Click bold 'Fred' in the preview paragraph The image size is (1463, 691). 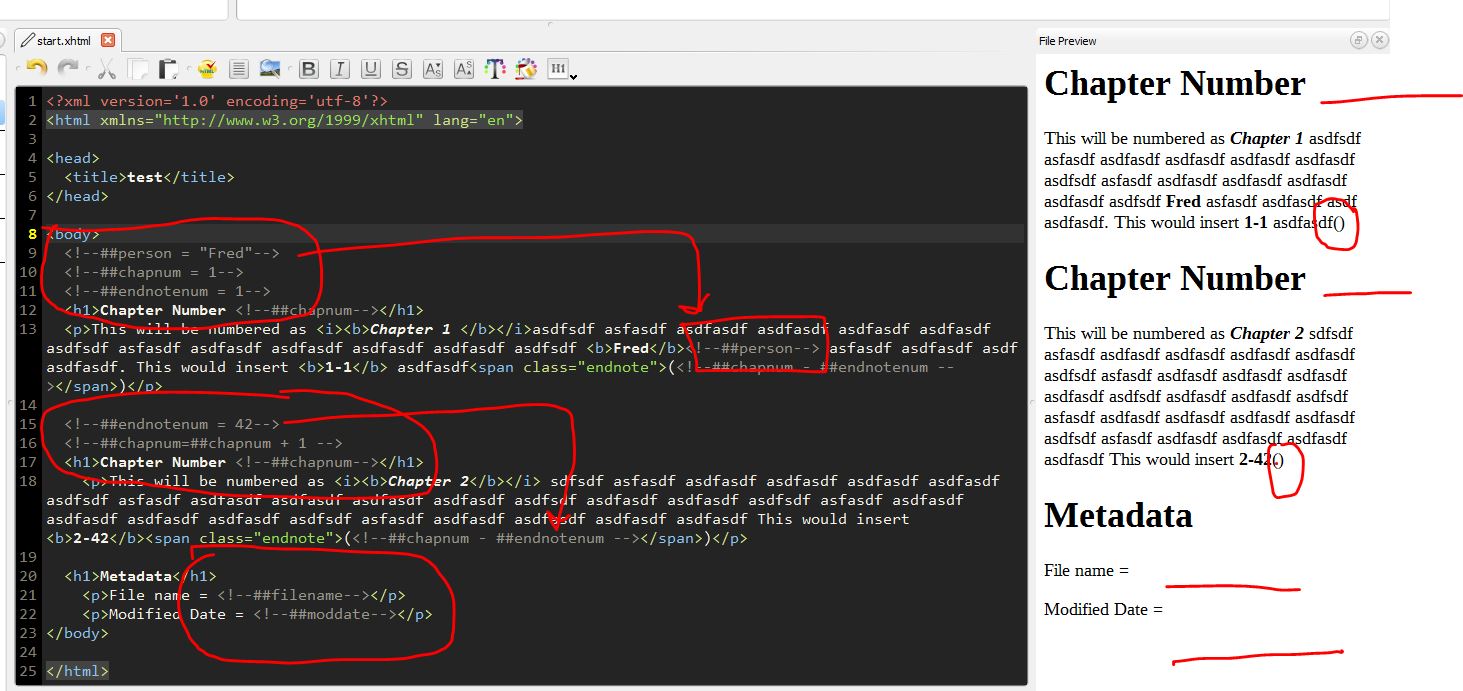1183,202
